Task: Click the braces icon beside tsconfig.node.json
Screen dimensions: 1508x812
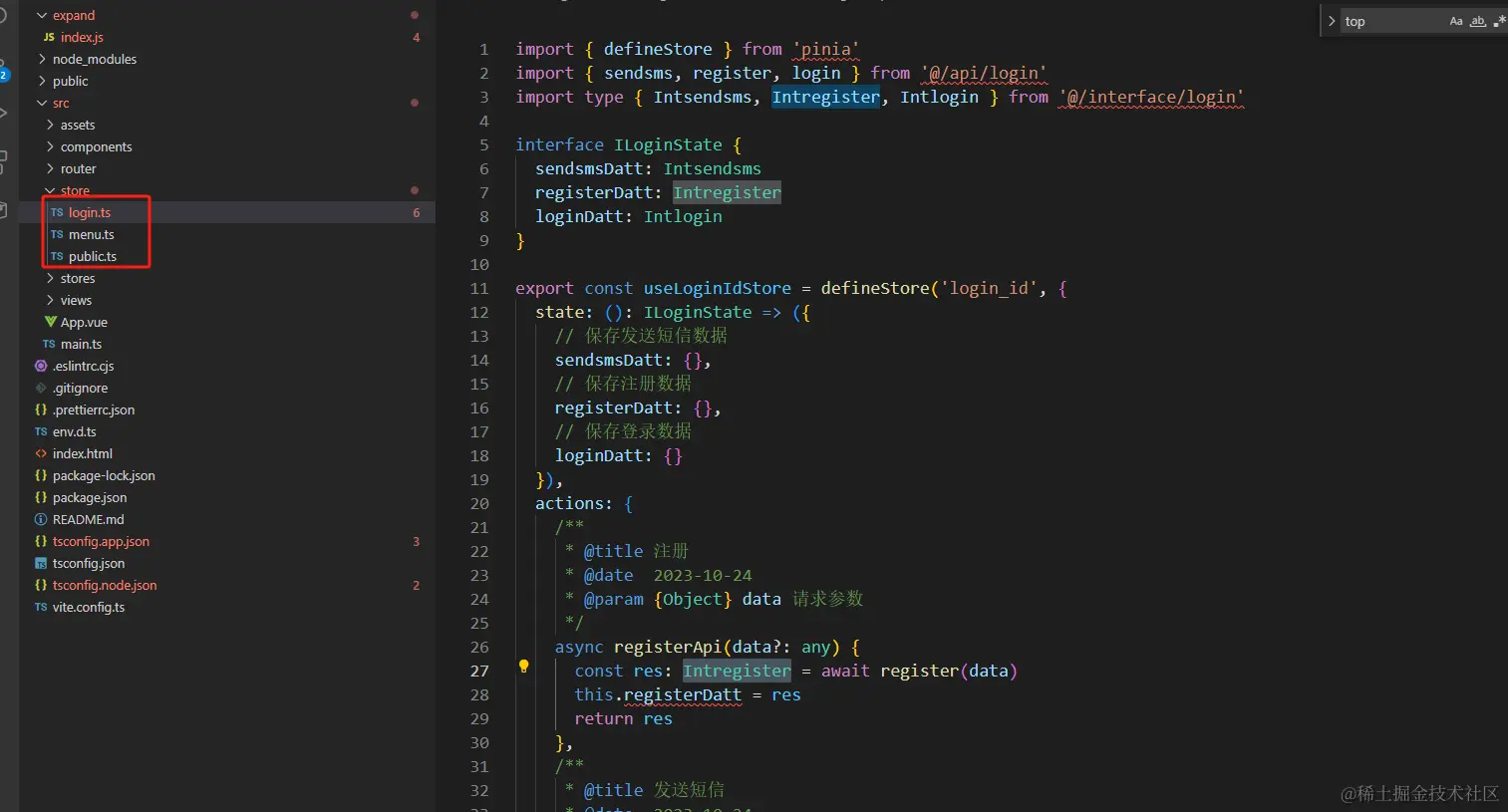Action: click(41, 585)
